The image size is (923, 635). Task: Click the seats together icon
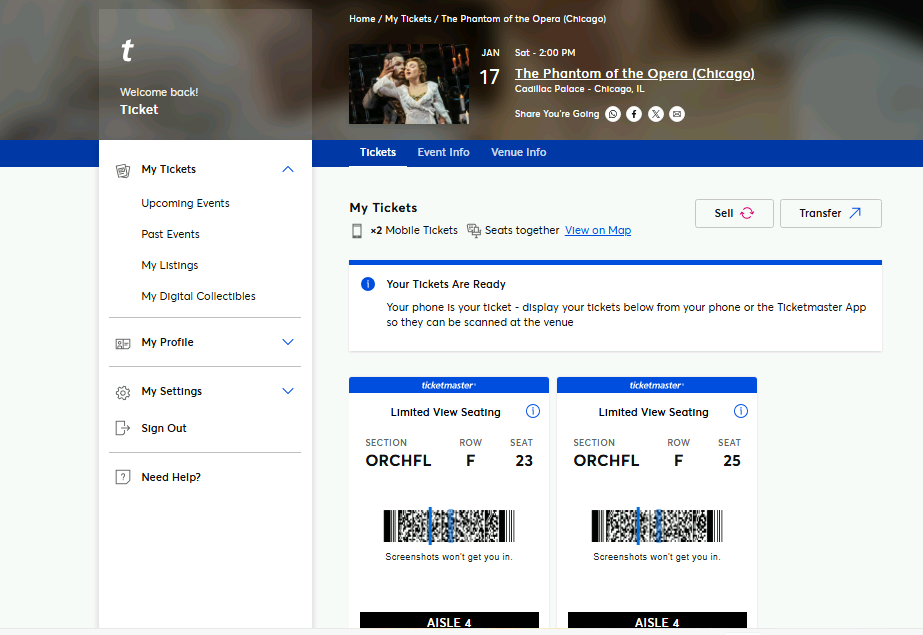[x=474, y=230]
